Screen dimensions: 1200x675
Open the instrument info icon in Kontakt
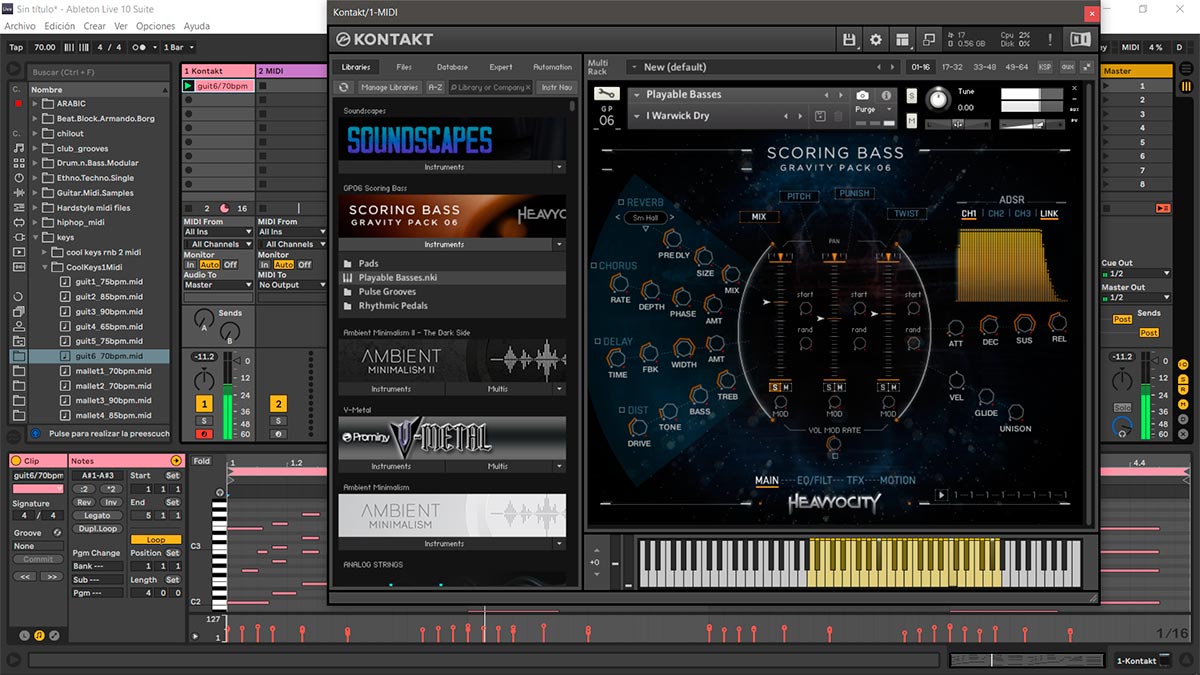coord(886,95)
